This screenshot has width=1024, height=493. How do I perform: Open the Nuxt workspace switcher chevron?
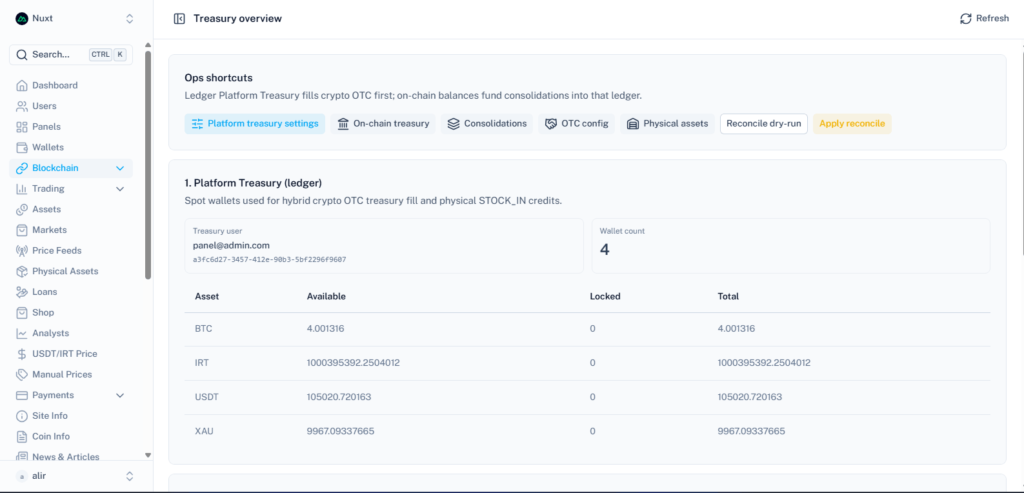tap(129, 18)
